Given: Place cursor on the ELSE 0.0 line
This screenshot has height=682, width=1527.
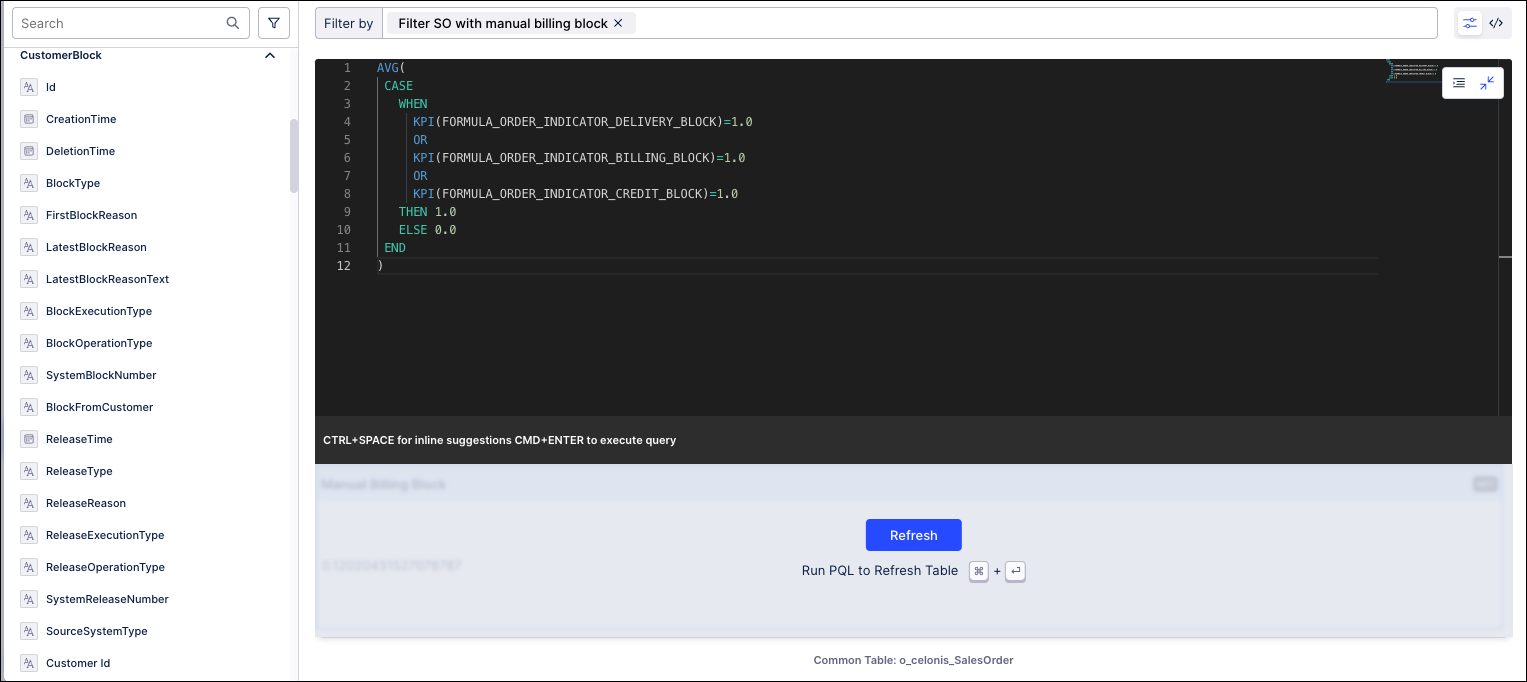Looking at the screenshot, I should (427, 230).
